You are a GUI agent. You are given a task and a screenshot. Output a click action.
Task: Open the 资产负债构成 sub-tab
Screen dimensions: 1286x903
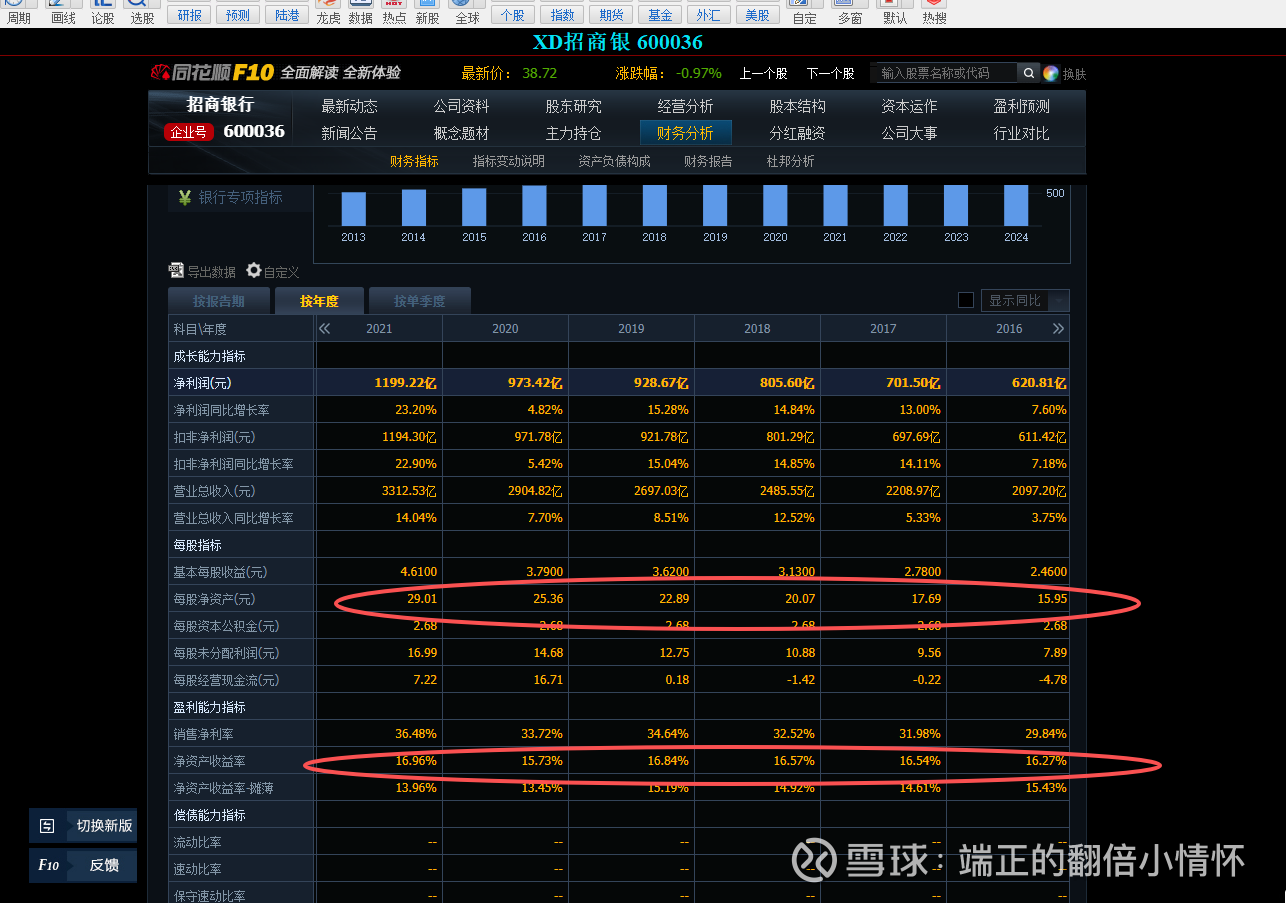click(x=614, y=161)
